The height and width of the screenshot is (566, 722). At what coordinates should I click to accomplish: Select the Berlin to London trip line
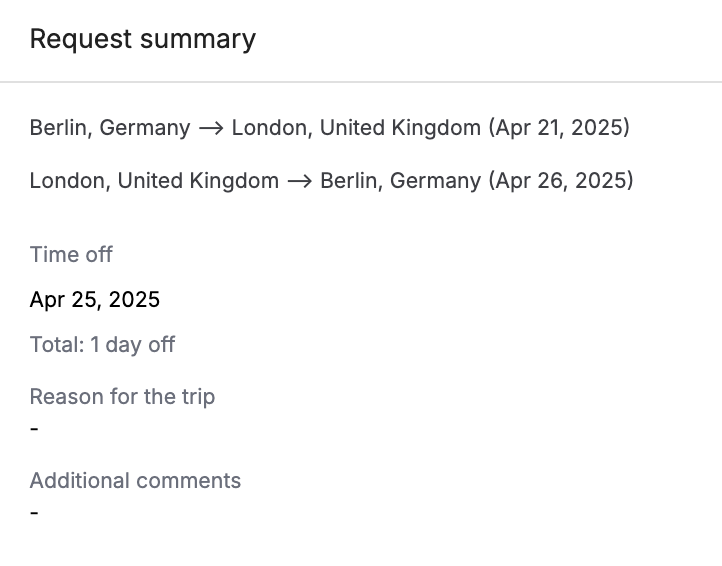330,128
